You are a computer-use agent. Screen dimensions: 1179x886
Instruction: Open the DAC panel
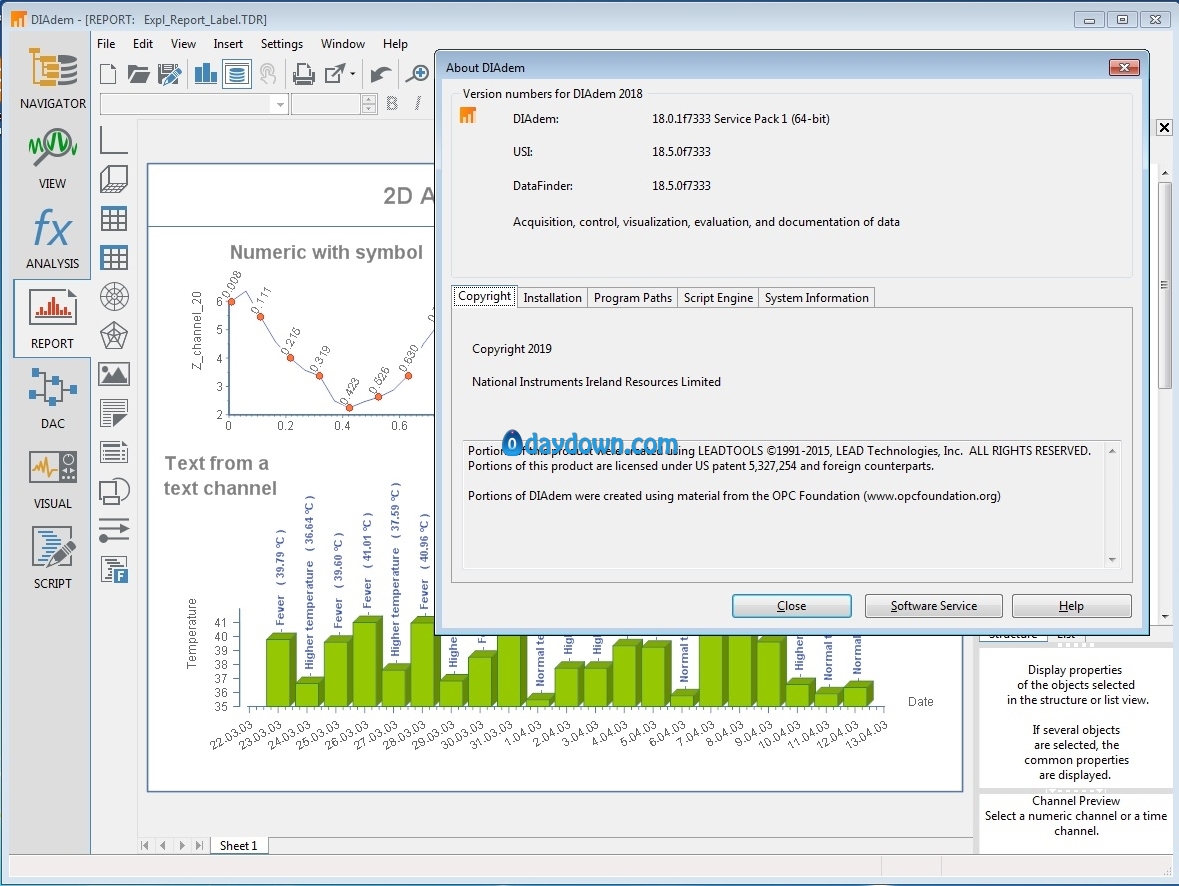(53, 399)
